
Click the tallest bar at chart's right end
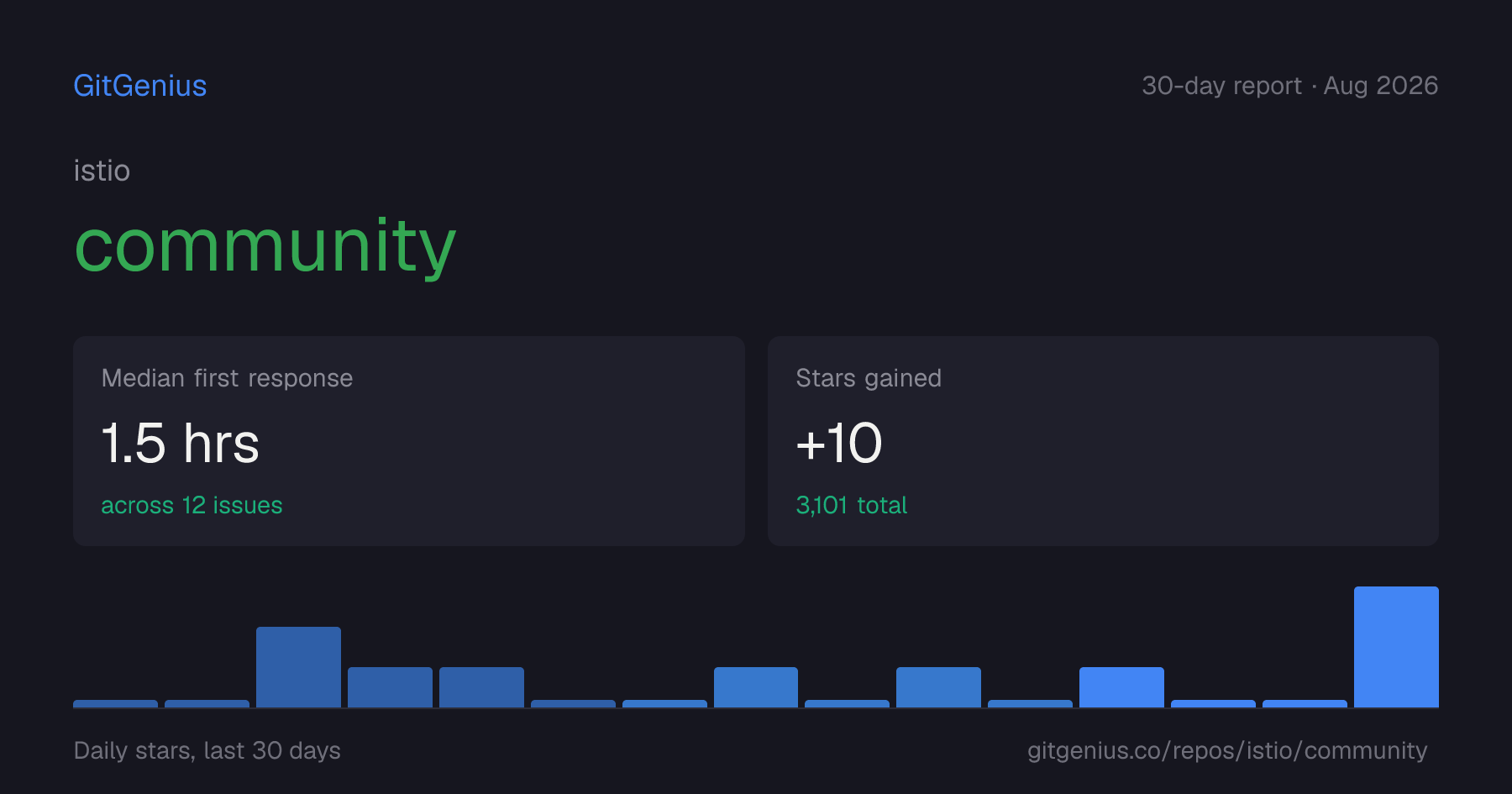coord(1396,647)
